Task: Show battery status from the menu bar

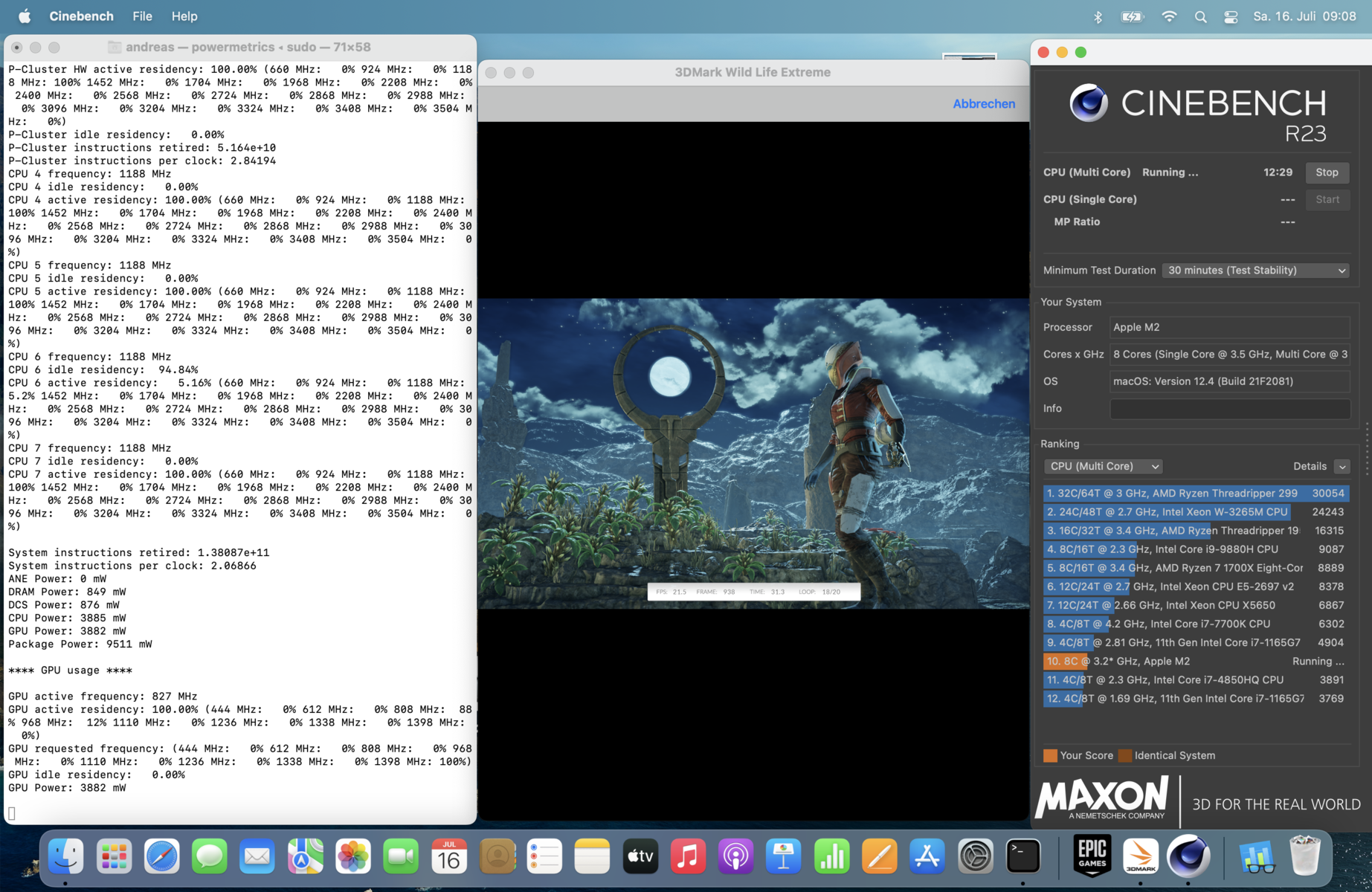Action: coord(1133,16)
